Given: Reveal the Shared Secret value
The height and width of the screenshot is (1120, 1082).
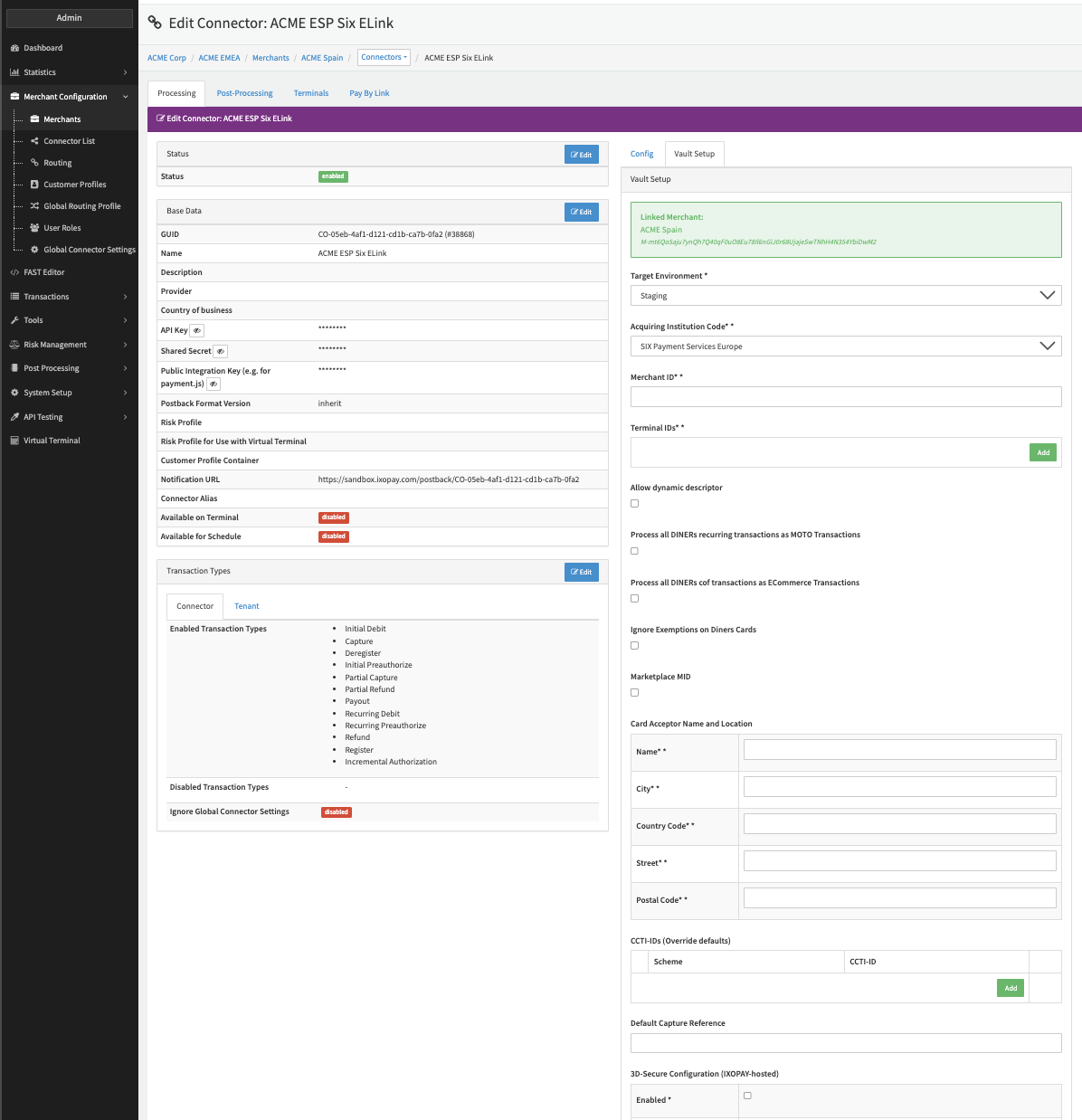Looking at the screenshot, I should tap(220, 352).
